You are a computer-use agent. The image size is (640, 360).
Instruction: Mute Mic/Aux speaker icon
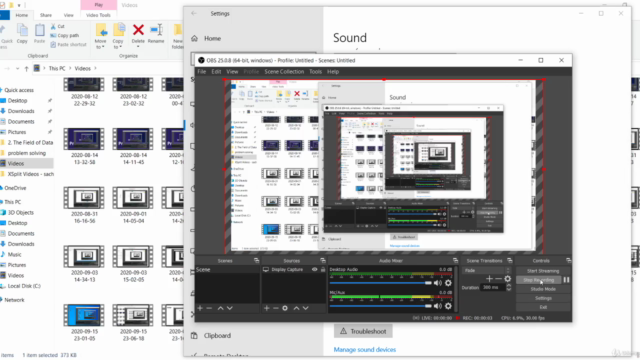tap(438, 306)
